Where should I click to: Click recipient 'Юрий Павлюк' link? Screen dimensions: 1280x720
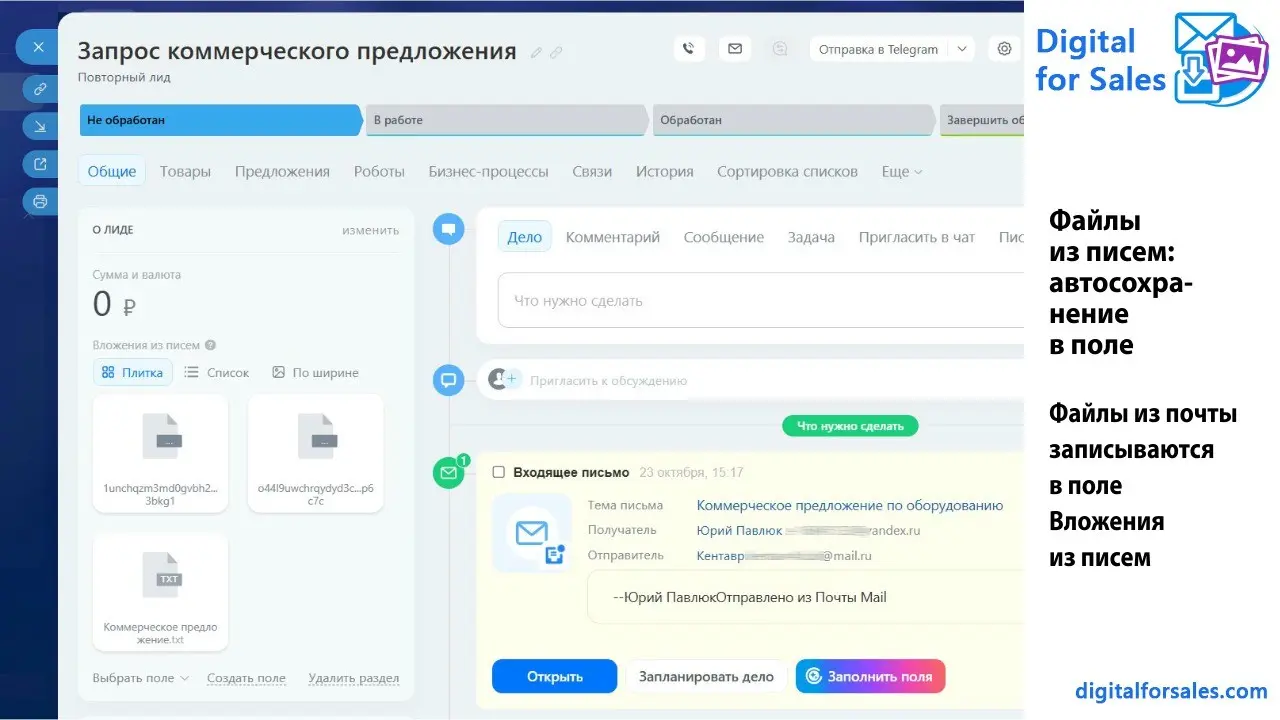coord(740,531)
